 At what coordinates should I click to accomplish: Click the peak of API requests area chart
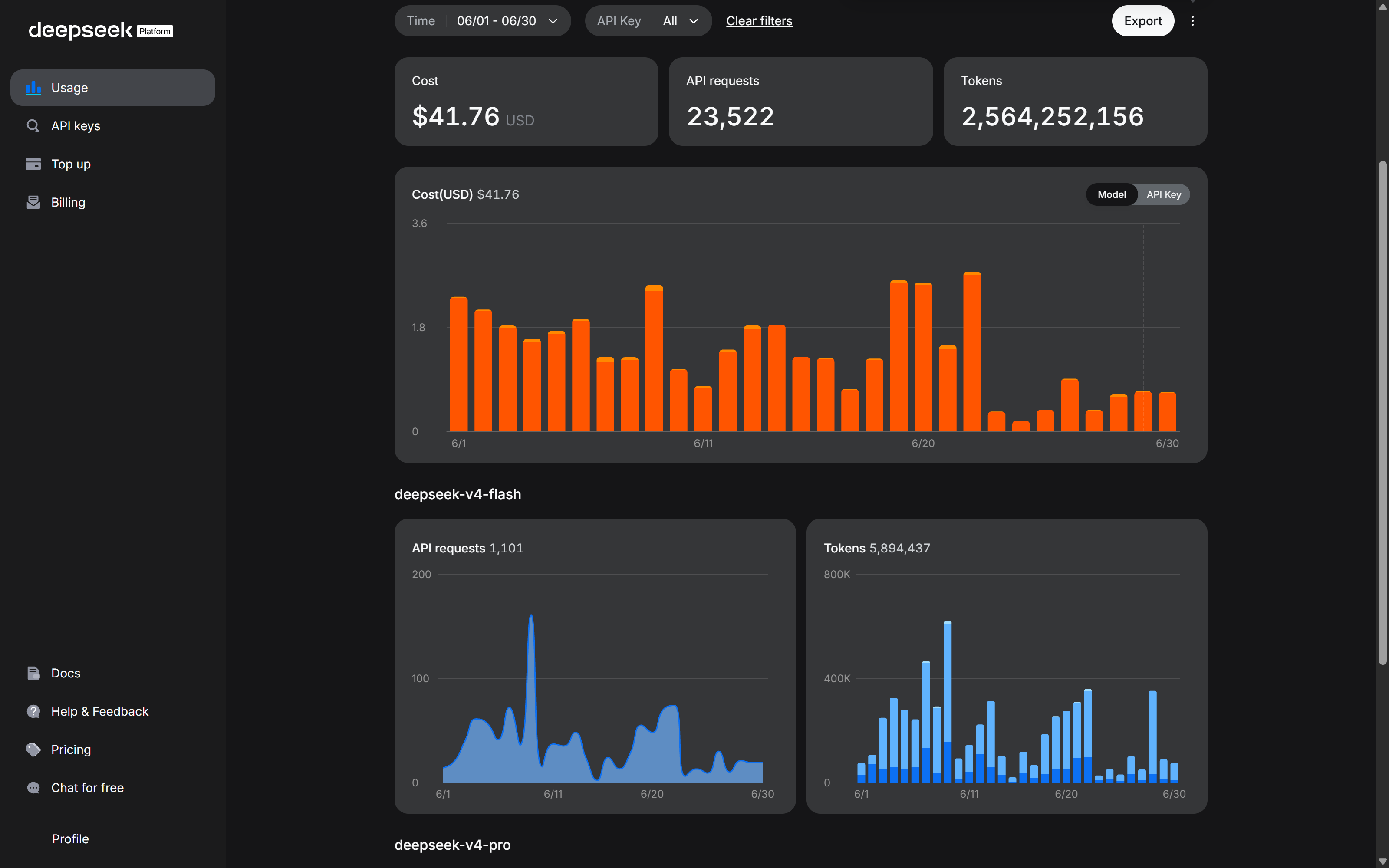click(531, 617)
